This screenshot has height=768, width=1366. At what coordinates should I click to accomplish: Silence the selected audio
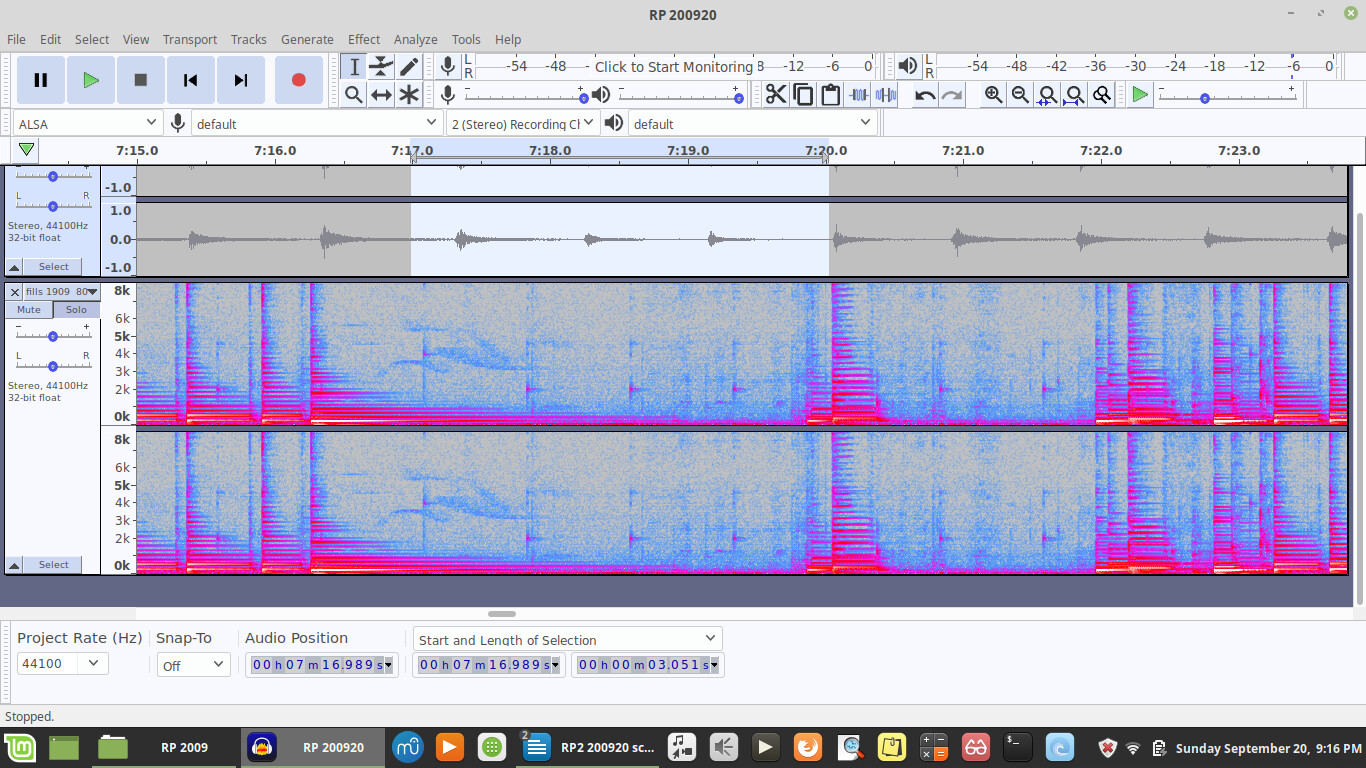click(x=886, y=94)
